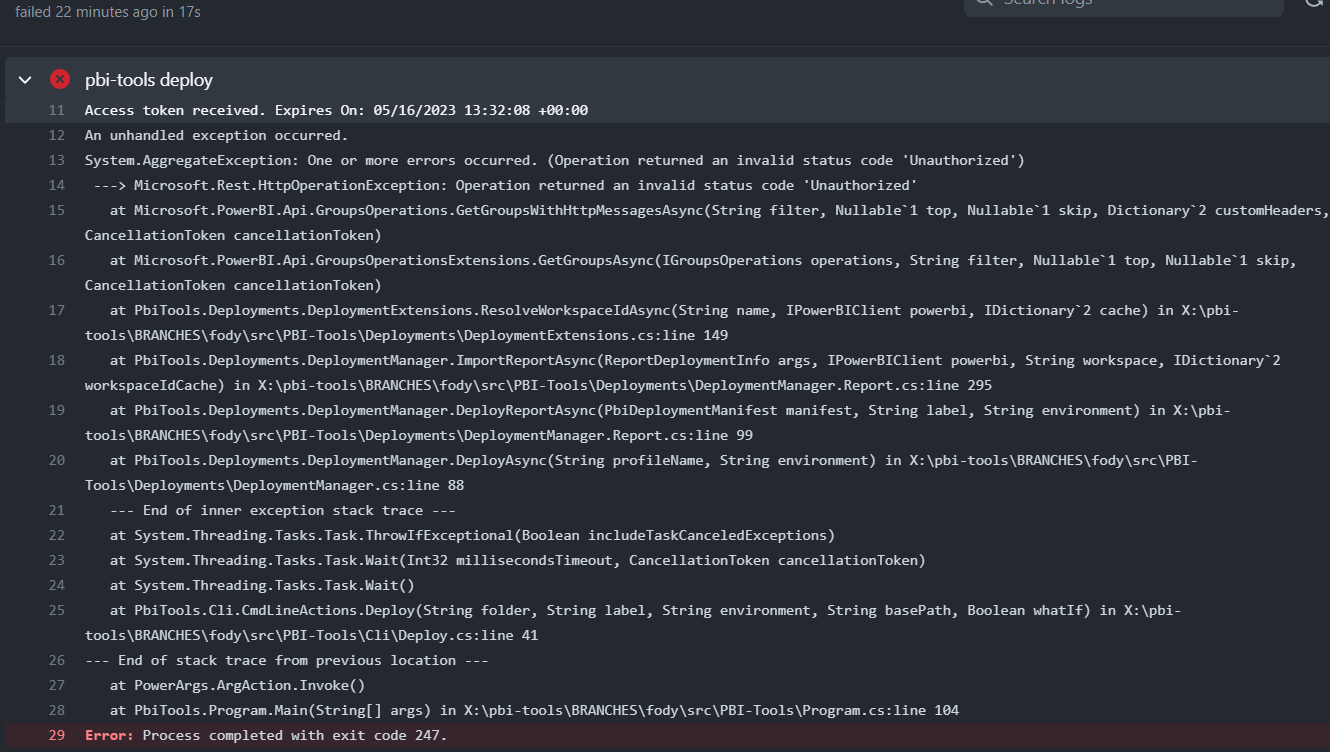Click the chevron next to pbi-tools deploy
Viewport: 1330px width, 752px height.
[24, 79]
